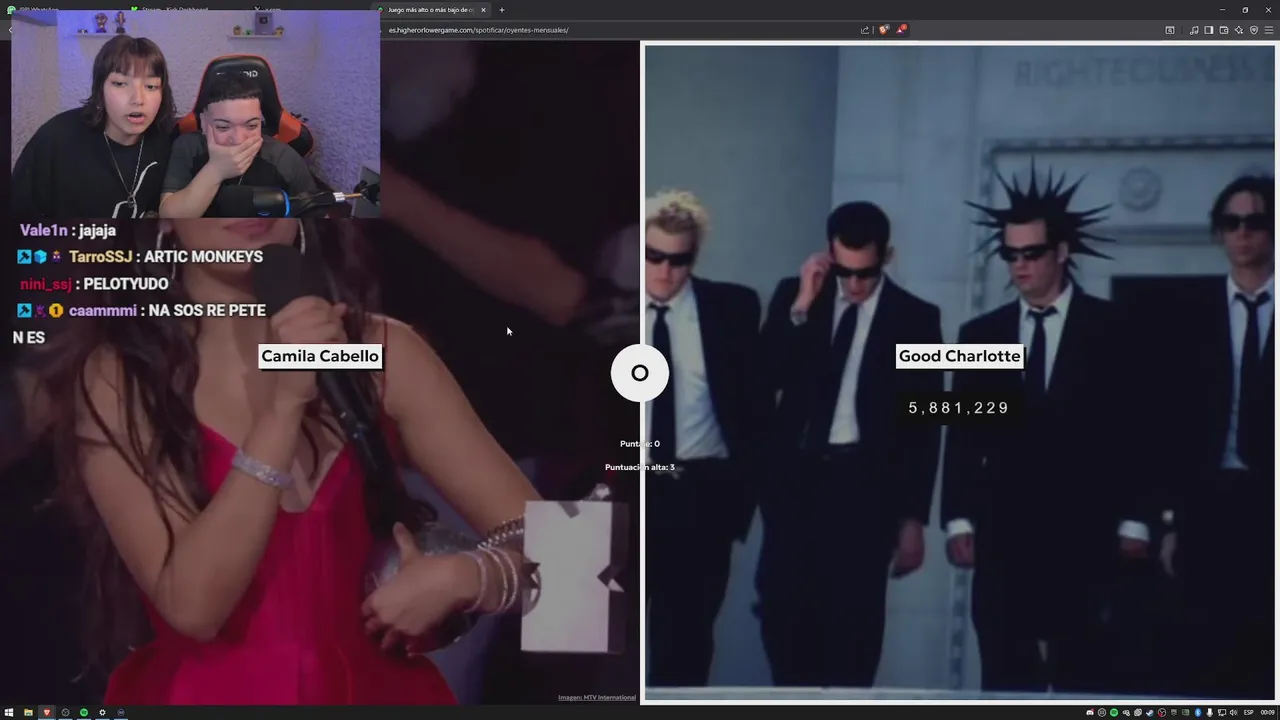Open the network icon in system tray
Screen dimensions: 1280x720
click(1222, 712)
